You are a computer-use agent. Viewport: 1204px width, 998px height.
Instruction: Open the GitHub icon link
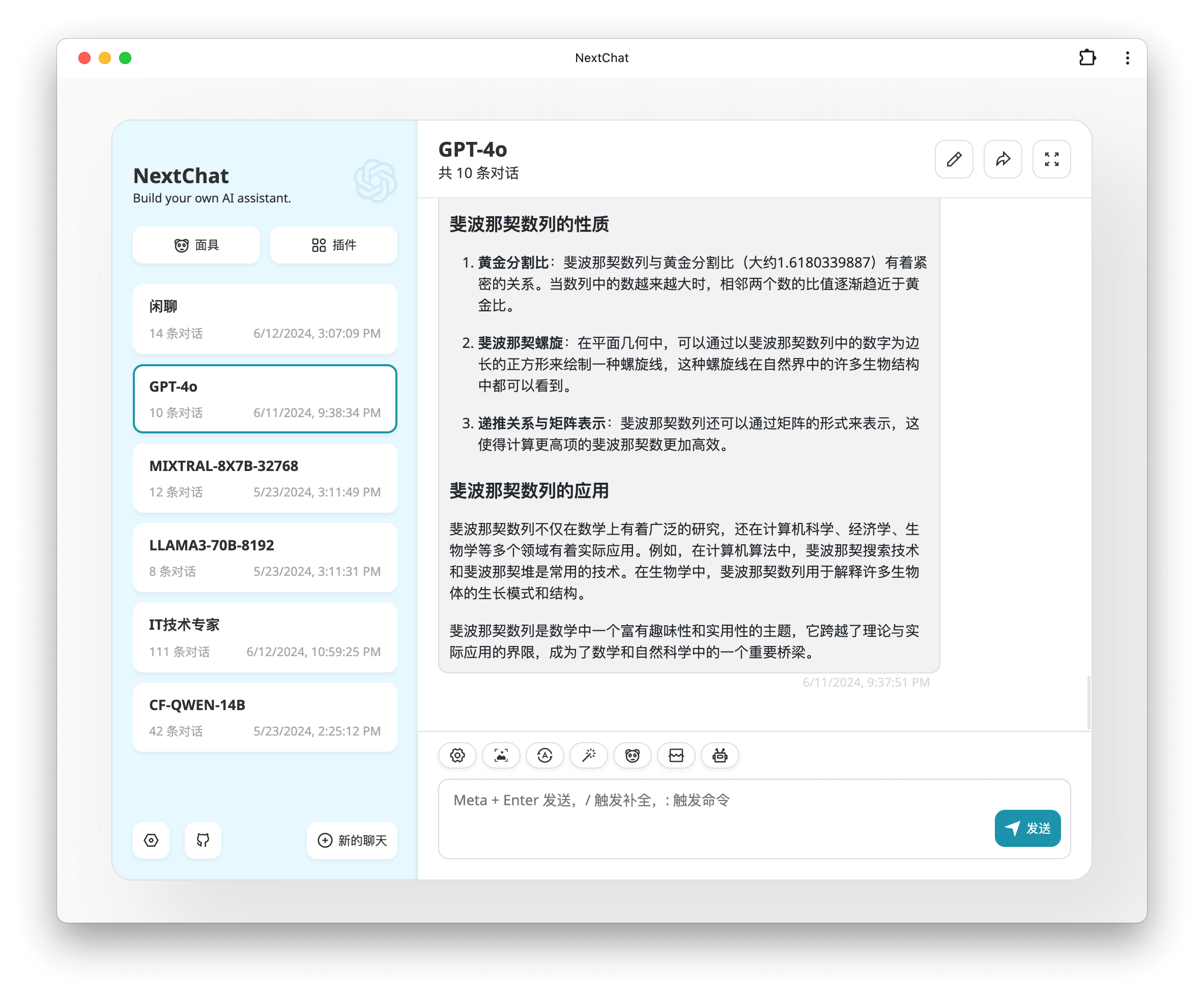(x=203, y=840)
